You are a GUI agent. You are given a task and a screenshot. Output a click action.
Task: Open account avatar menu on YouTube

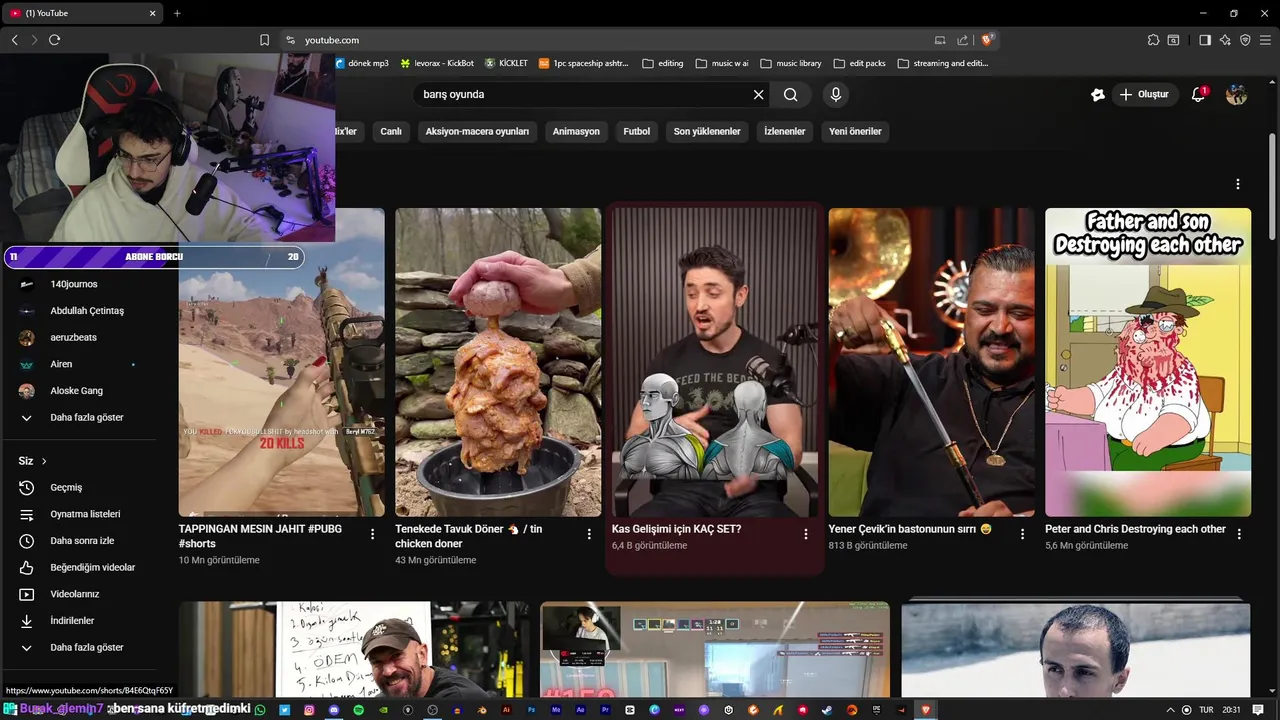[x=1236, y=94]
